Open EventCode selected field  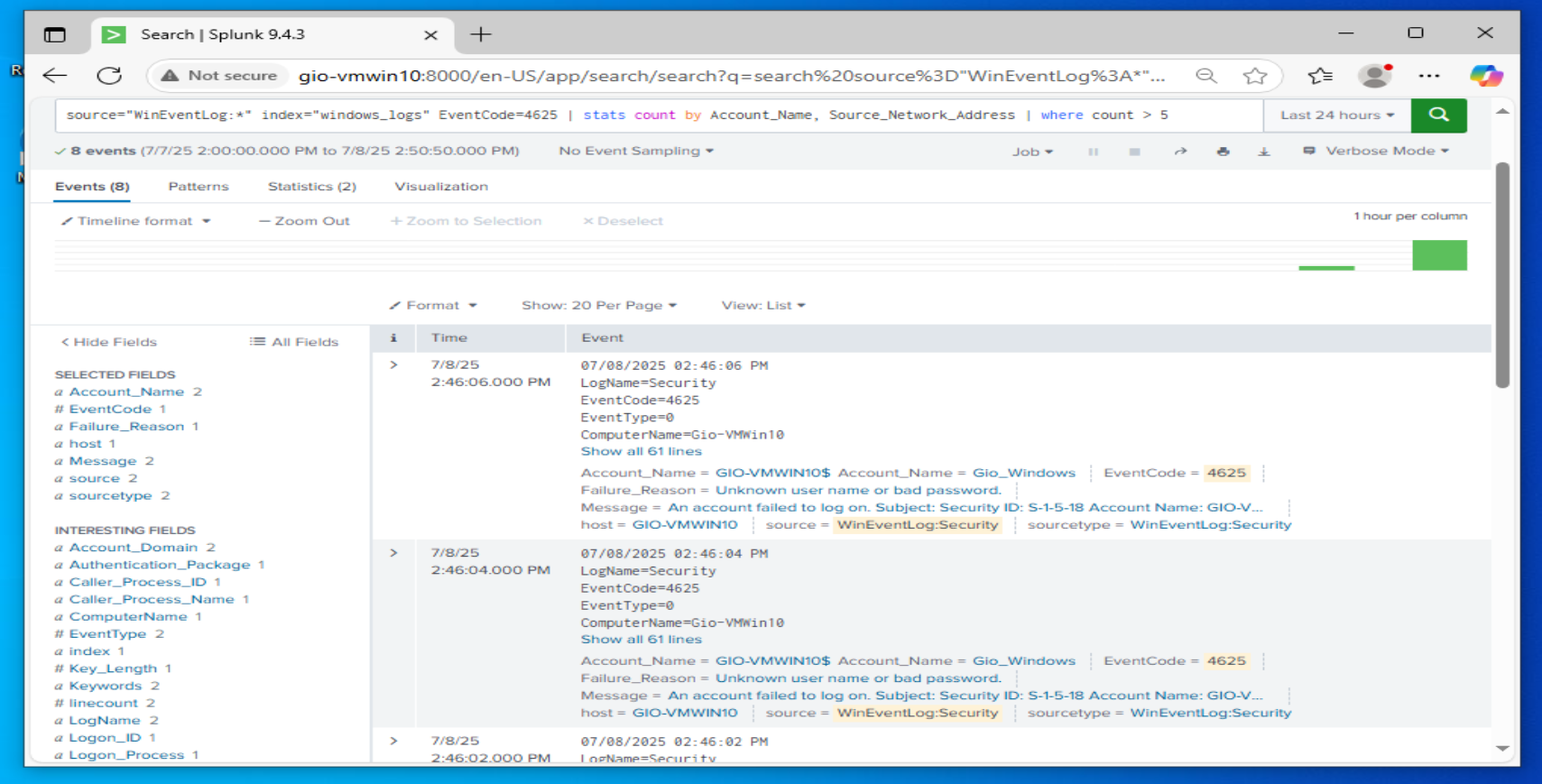tap(110, 410)
